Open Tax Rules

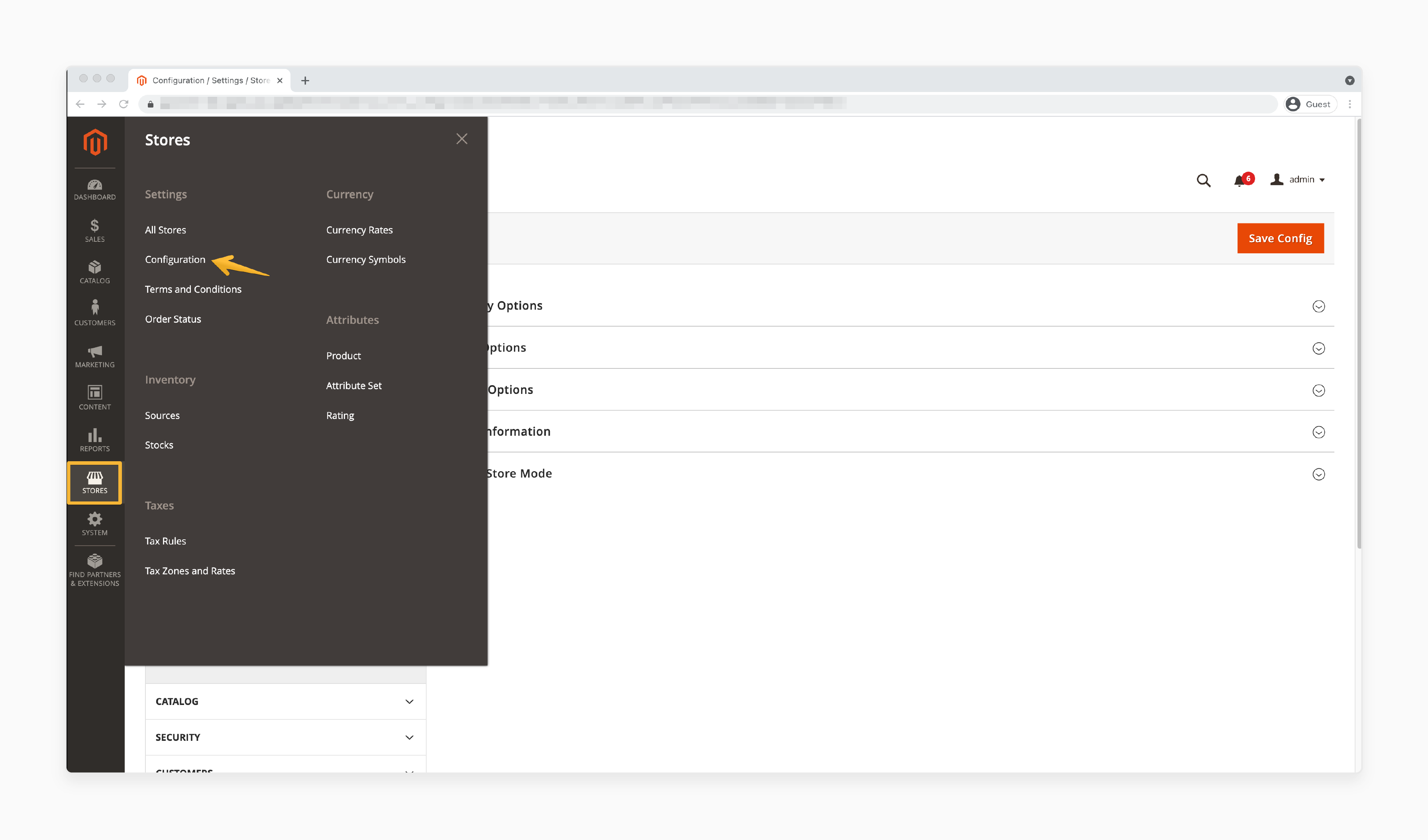click(x=165, y=541)
